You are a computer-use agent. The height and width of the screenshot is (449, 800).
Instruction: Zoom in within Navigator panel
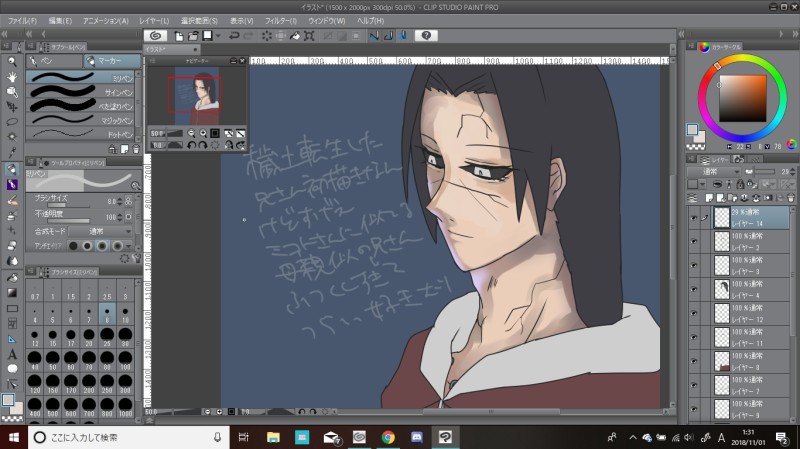(x=203, y=133)
